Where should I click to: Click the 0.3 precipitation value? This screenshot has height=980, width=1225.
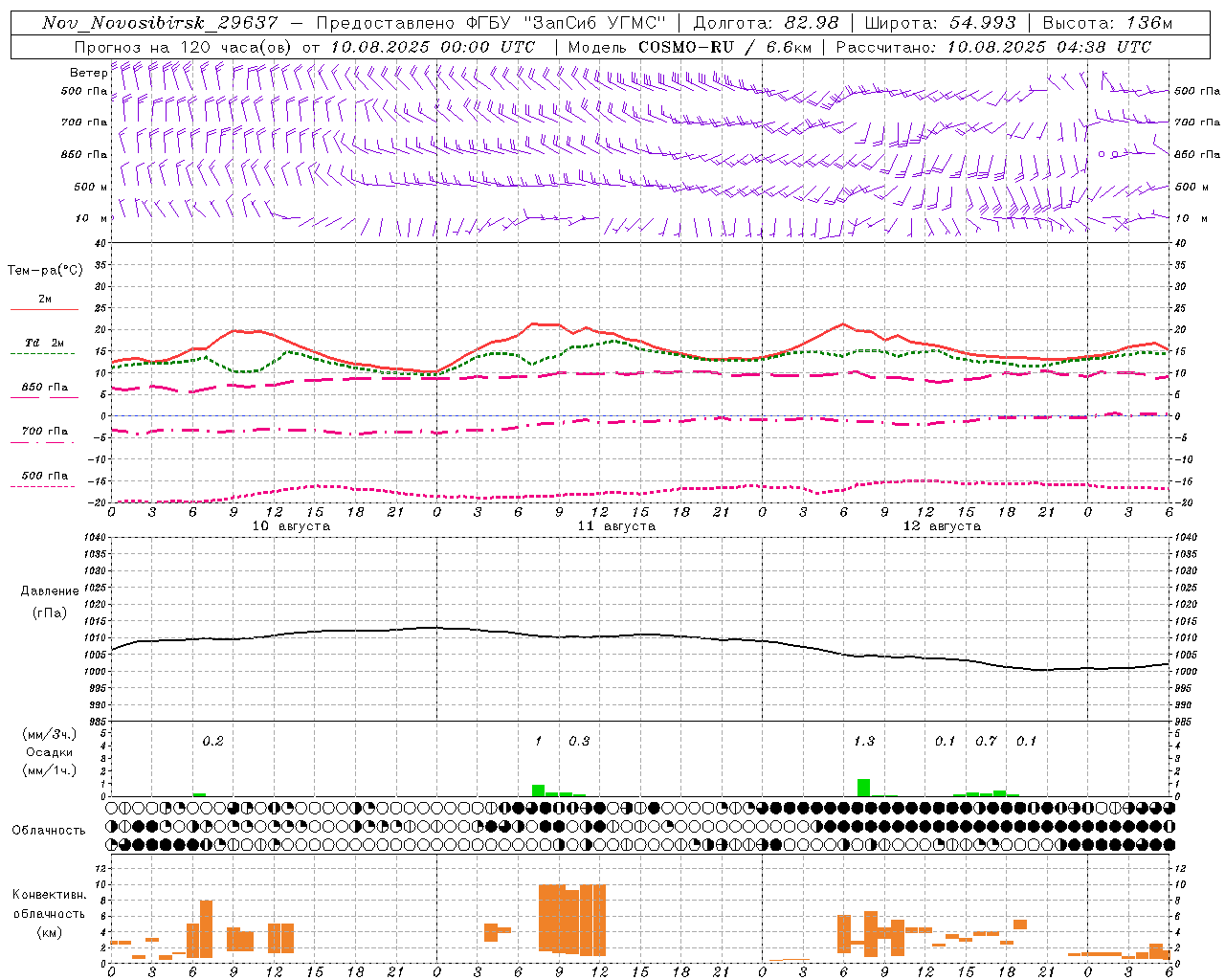click(579, 742)
